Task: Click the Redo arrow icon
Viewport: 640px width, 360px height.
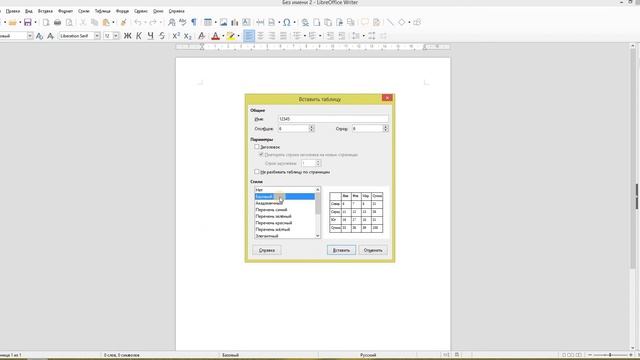Action: tap(153, 22)
